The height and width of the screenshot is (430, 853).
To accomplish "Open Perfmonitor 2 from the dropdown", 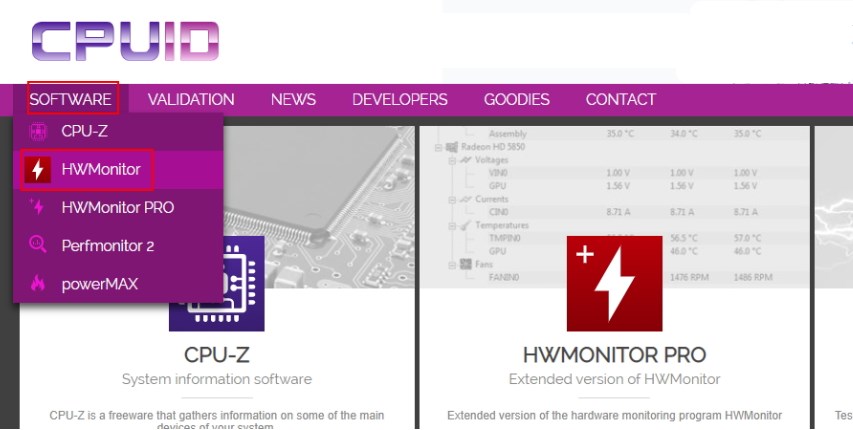I will pos(118,245).
